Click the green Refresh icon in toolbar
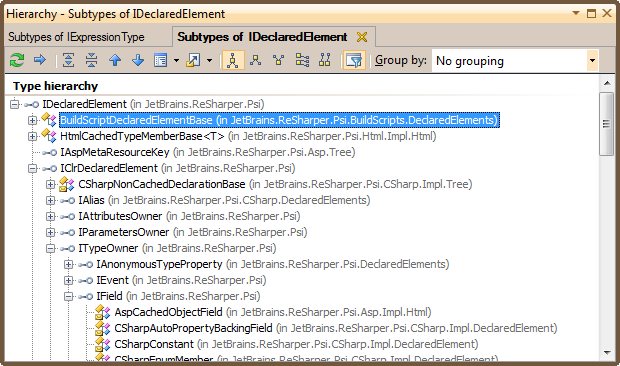Image resolution: width=620 pixels, height=366 pixels. coord(17,60)
